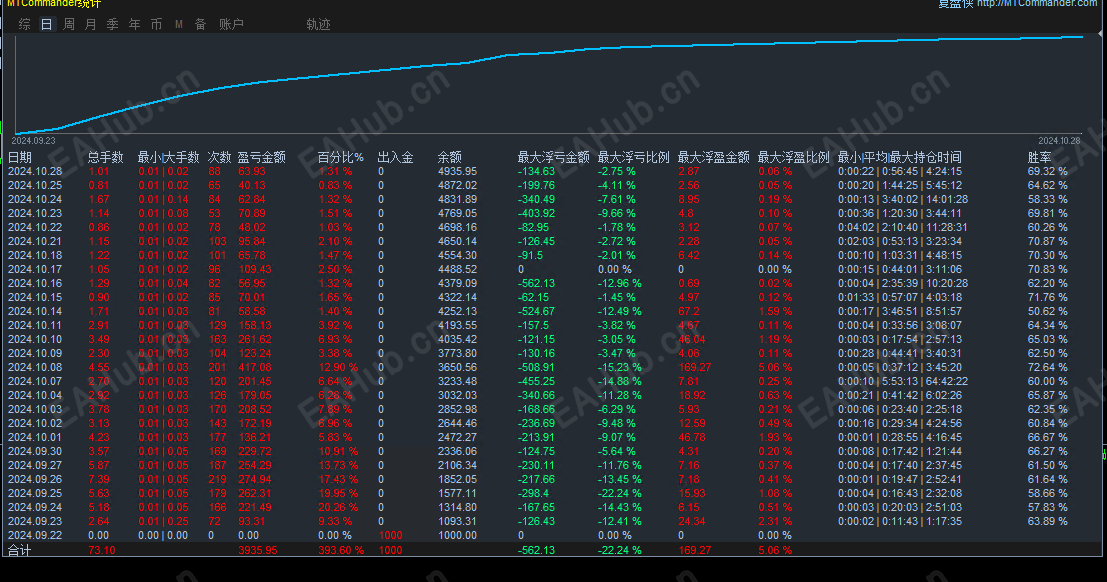
Task: Click total lots 4.23 in the 2024.10.01 row
Action: coord(99,437)
